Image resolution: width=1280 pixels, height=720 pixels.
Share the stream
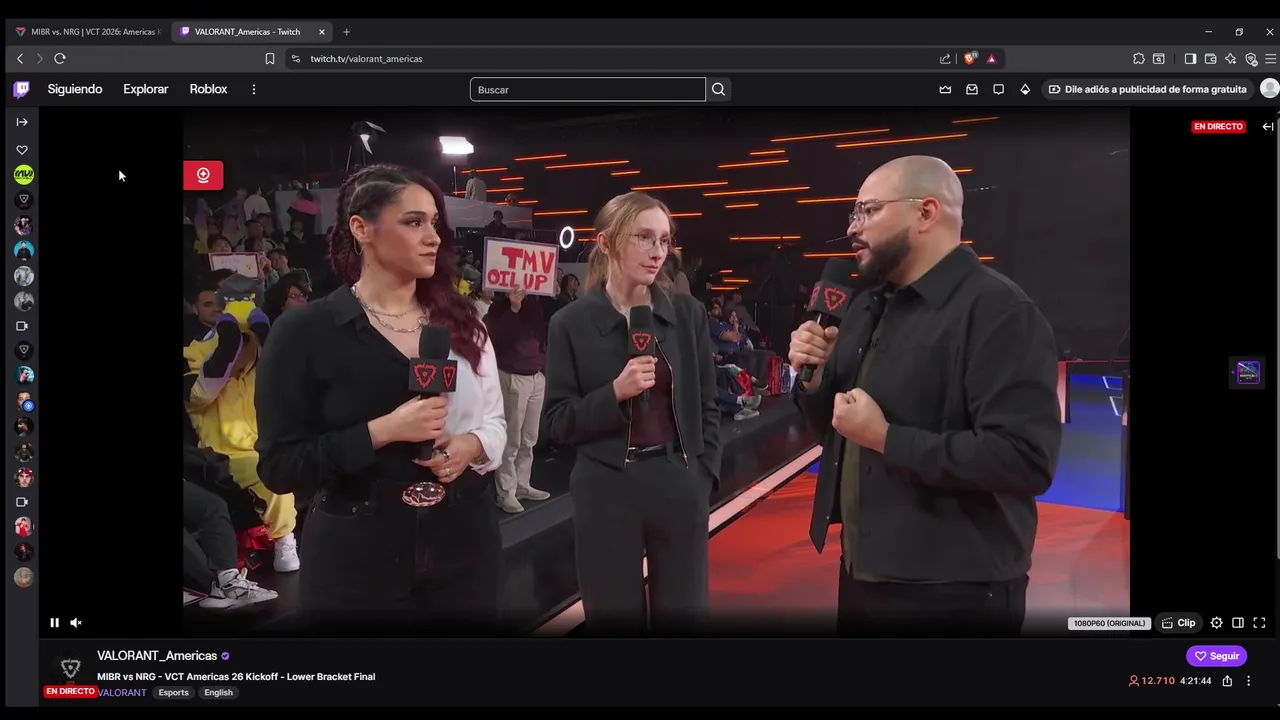[1227, 681]
